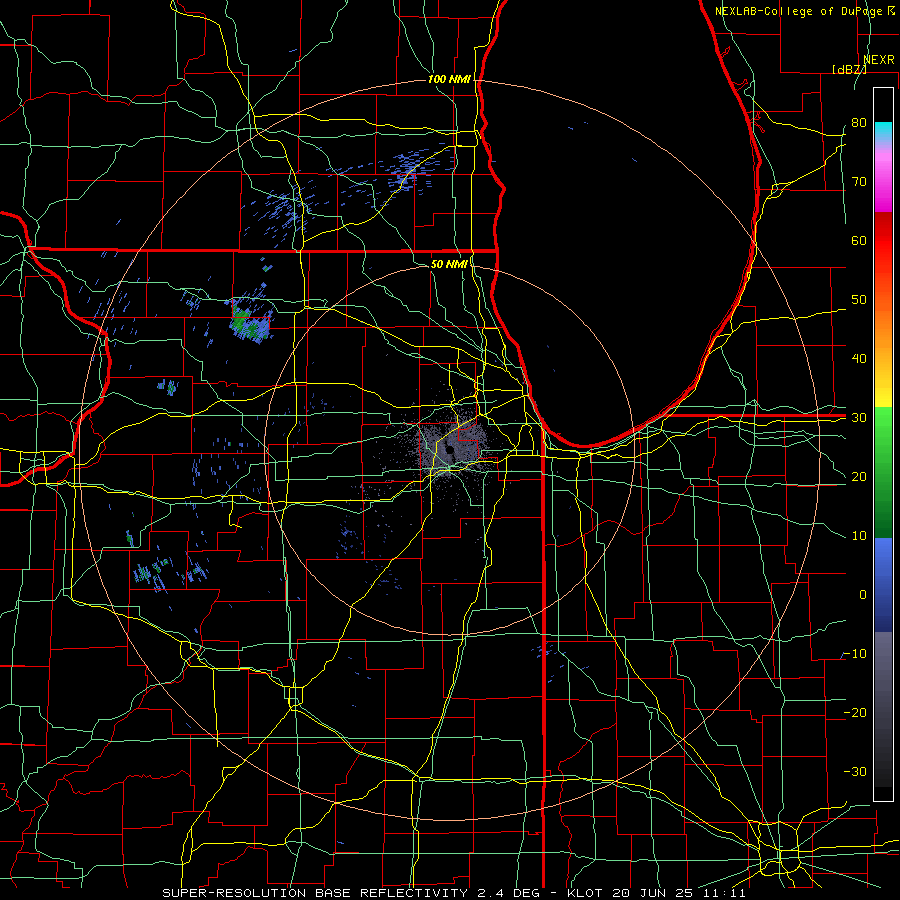Image resolution: width=900 pixels, height=900 pixels.
Task: Click the KLOT station identifier in the caption
Action: pos(583,893)
